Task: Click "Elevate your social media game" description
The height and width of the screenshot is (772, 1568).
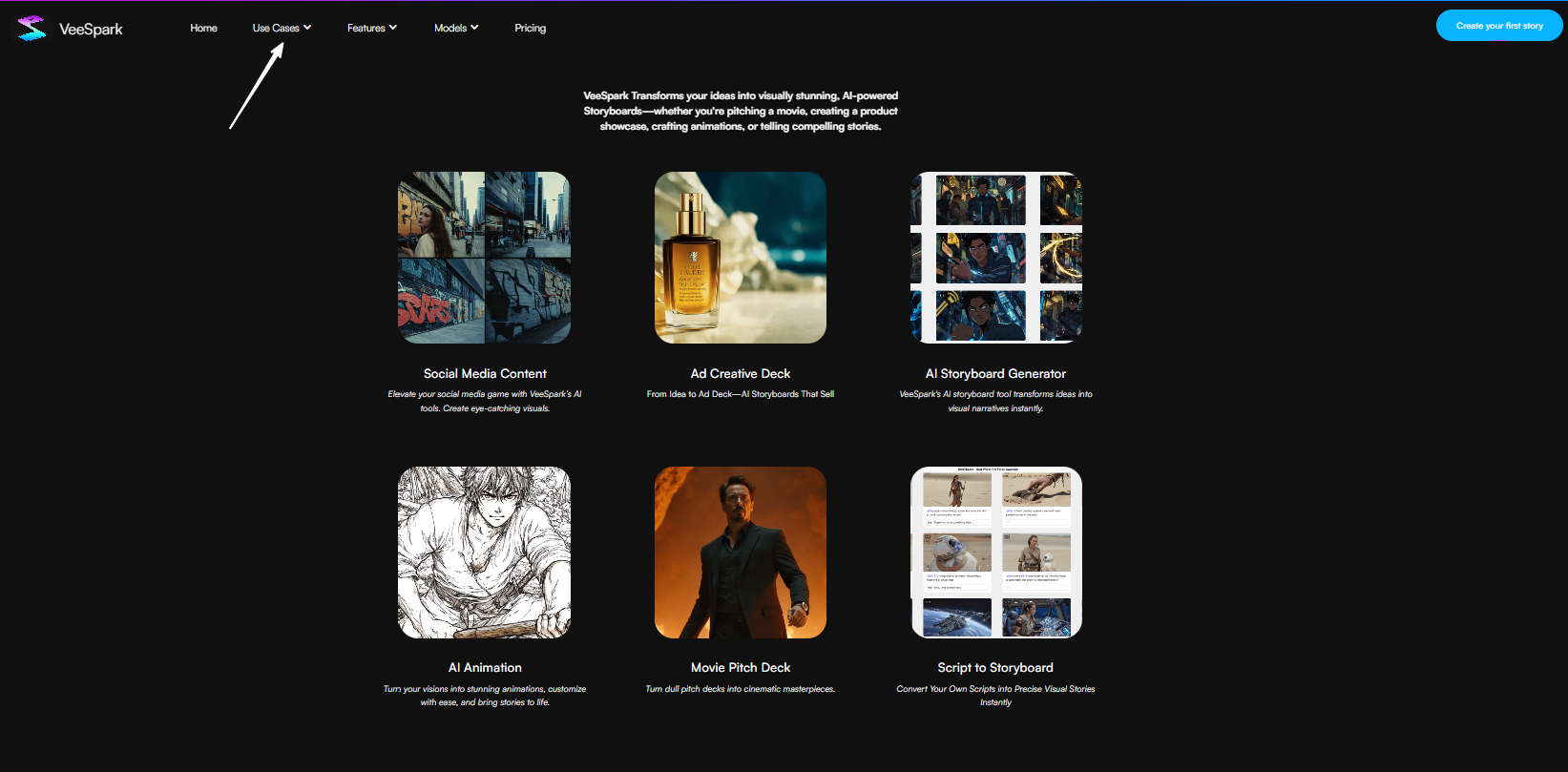Action: click(485, 401)
